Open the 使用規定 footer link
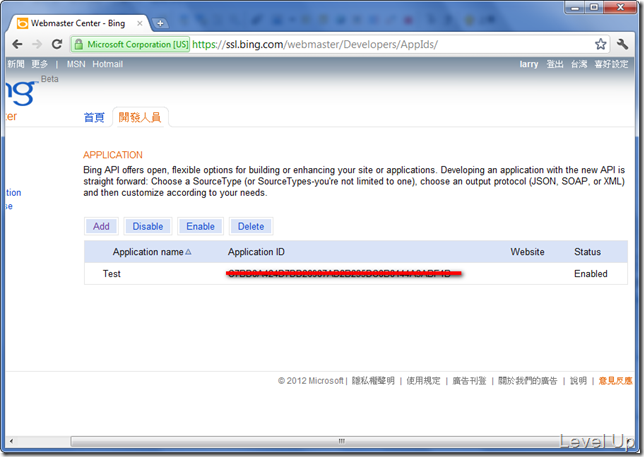Viewport: 644px width, 457px height. coord(423,381)
